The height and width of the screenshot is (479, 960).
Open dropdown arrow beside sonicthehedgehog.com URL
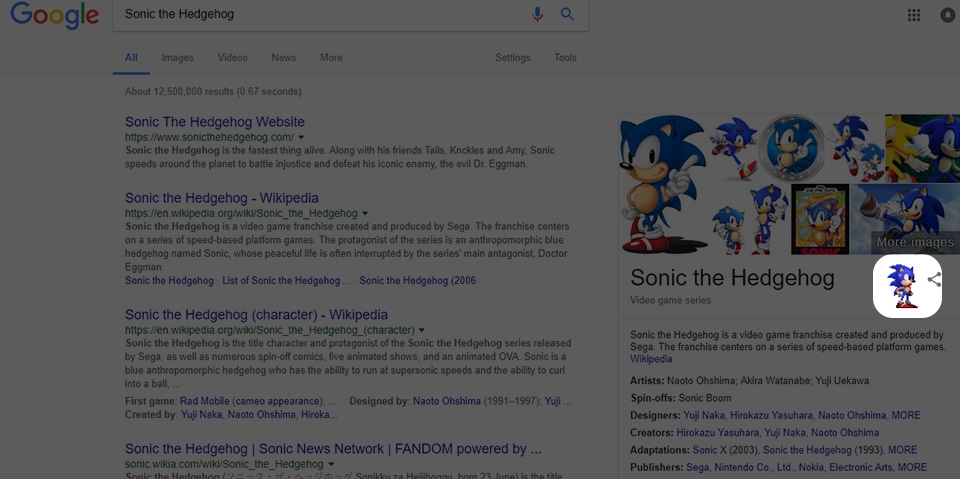click(x=301, y=137)
